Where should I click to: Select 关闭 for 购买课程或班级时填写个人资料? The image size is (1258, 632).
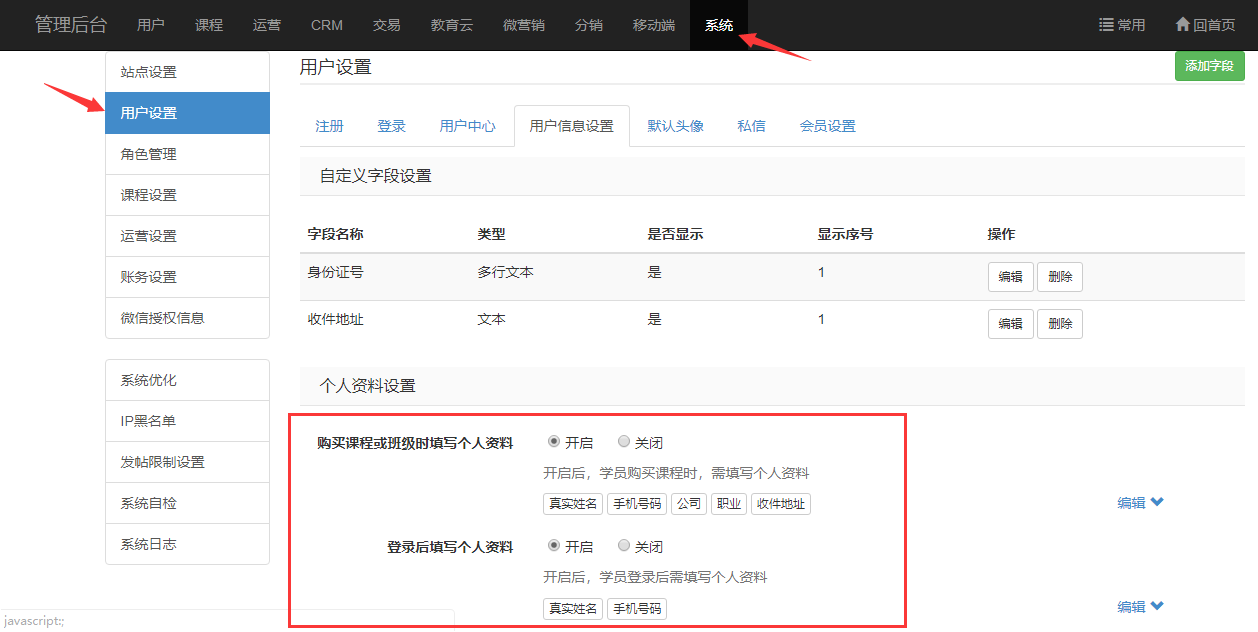coord(624,442)
